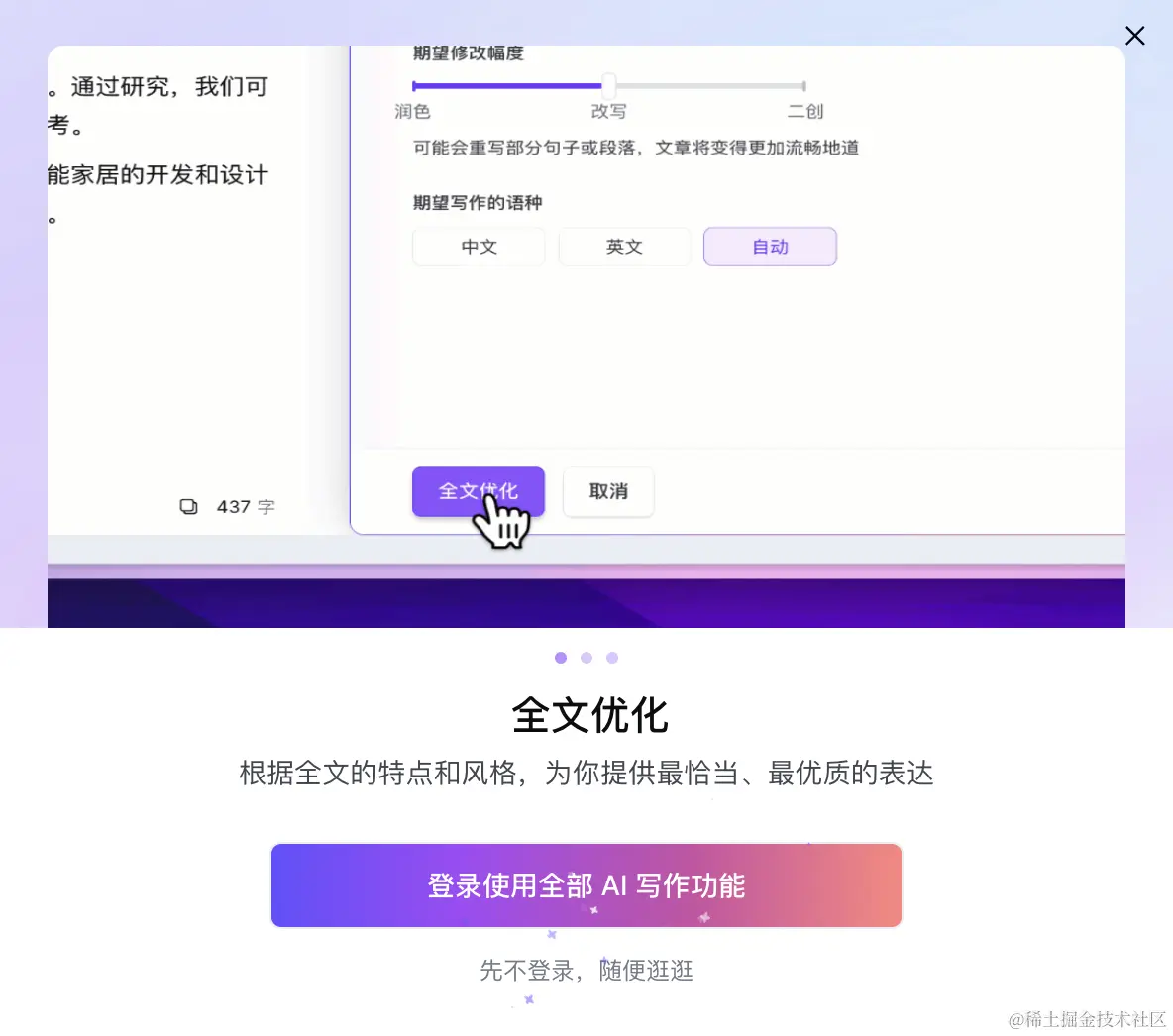Jump to the third carousel slide dot
This screenshot has width=1173, height=1036.
click(612, 658)
